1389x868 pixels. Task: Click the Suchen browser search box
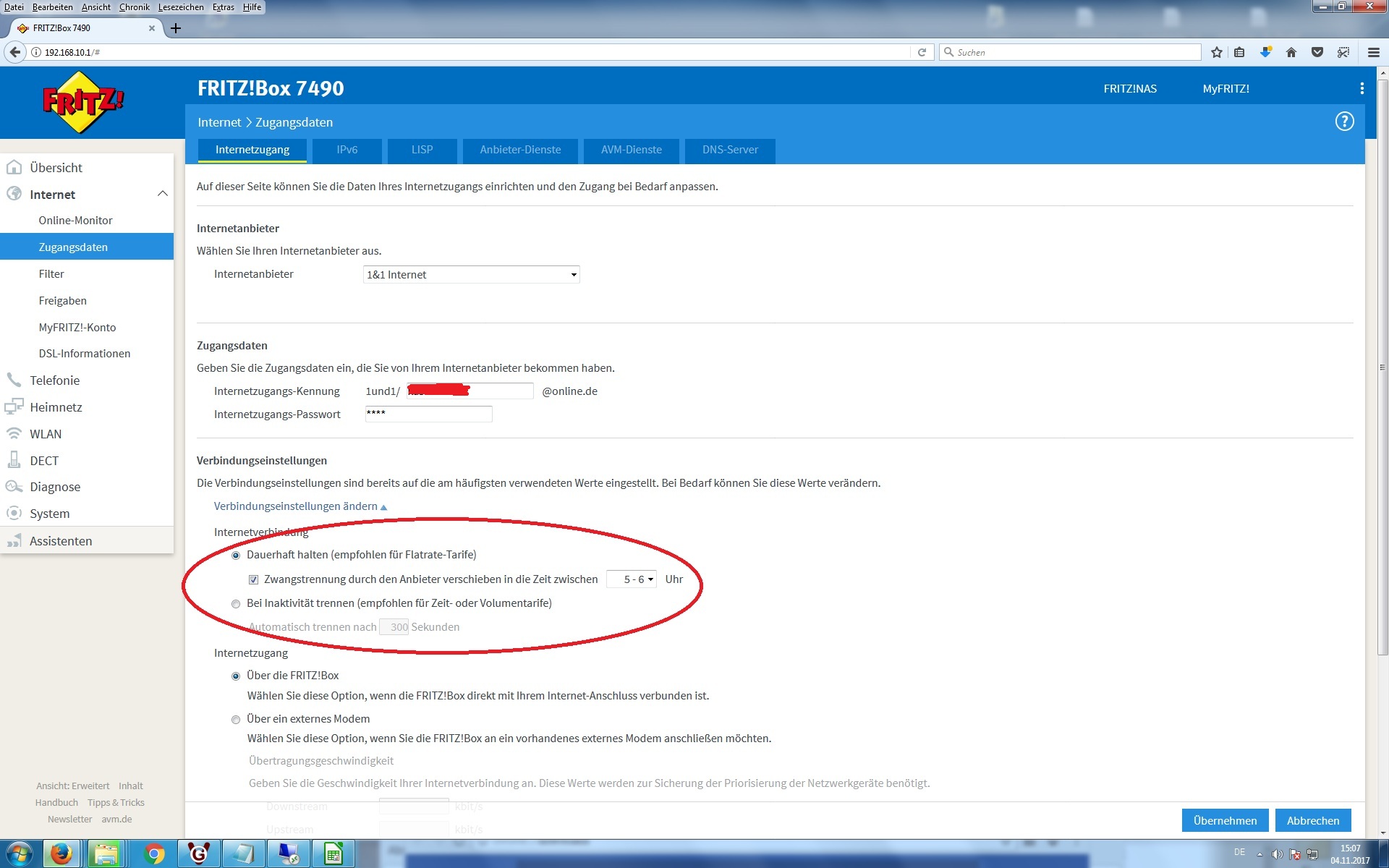[1071, 52]
